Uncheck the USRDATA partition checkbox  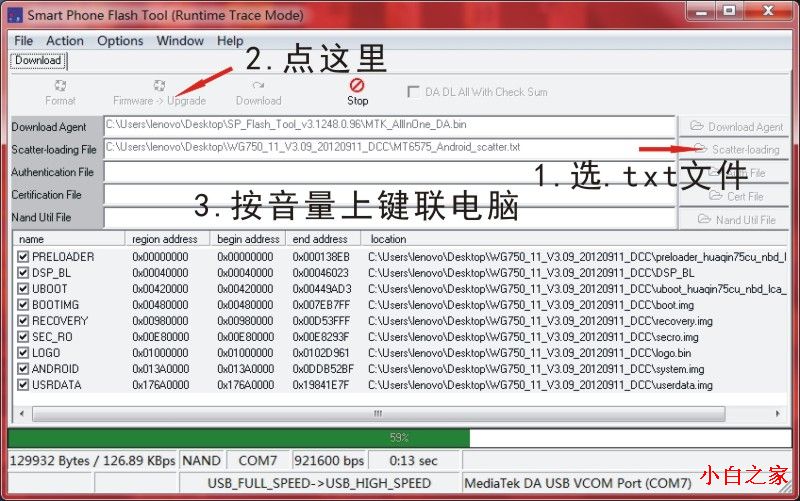click(23, 385)
